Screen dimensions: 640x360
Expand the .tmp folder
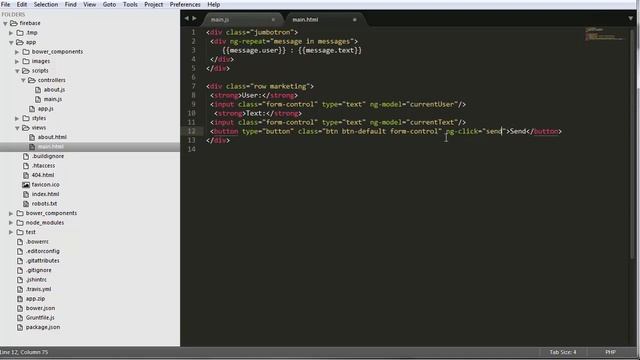click(11, 33)
